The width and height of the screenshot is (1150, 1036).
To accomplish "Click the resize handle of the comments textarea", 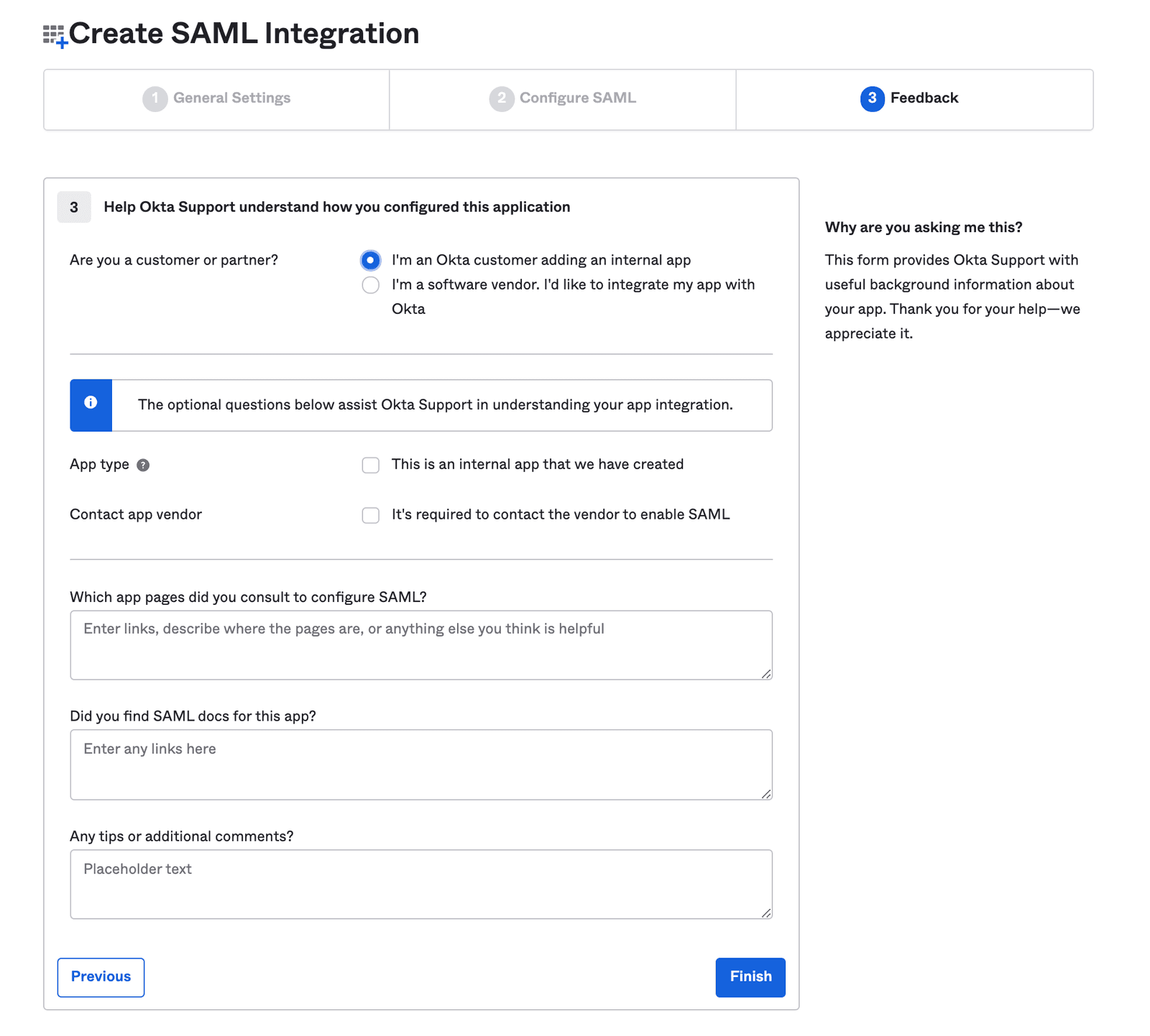I will tap(767, 913).
